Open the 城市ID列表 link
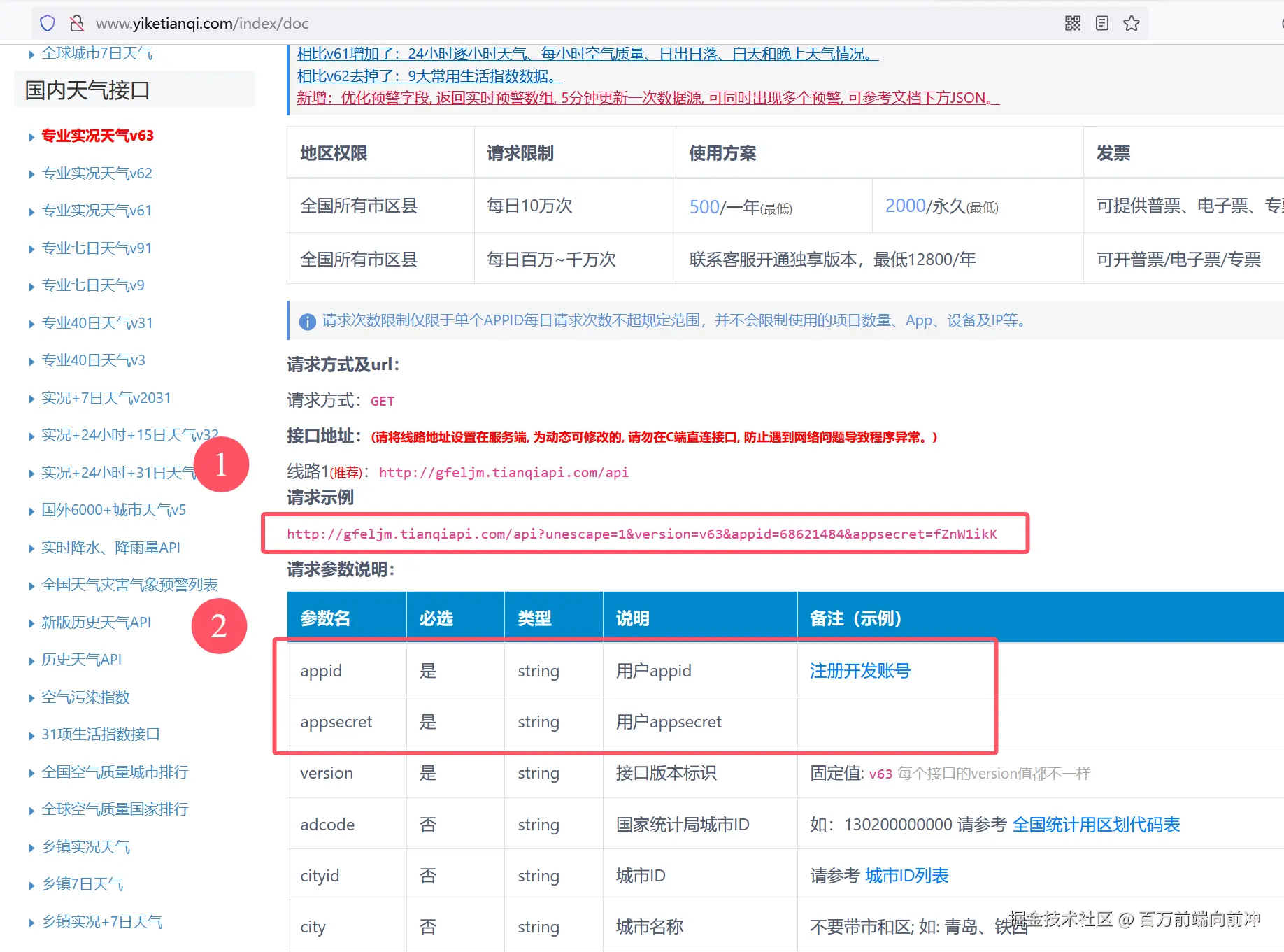 pos(906,875)
